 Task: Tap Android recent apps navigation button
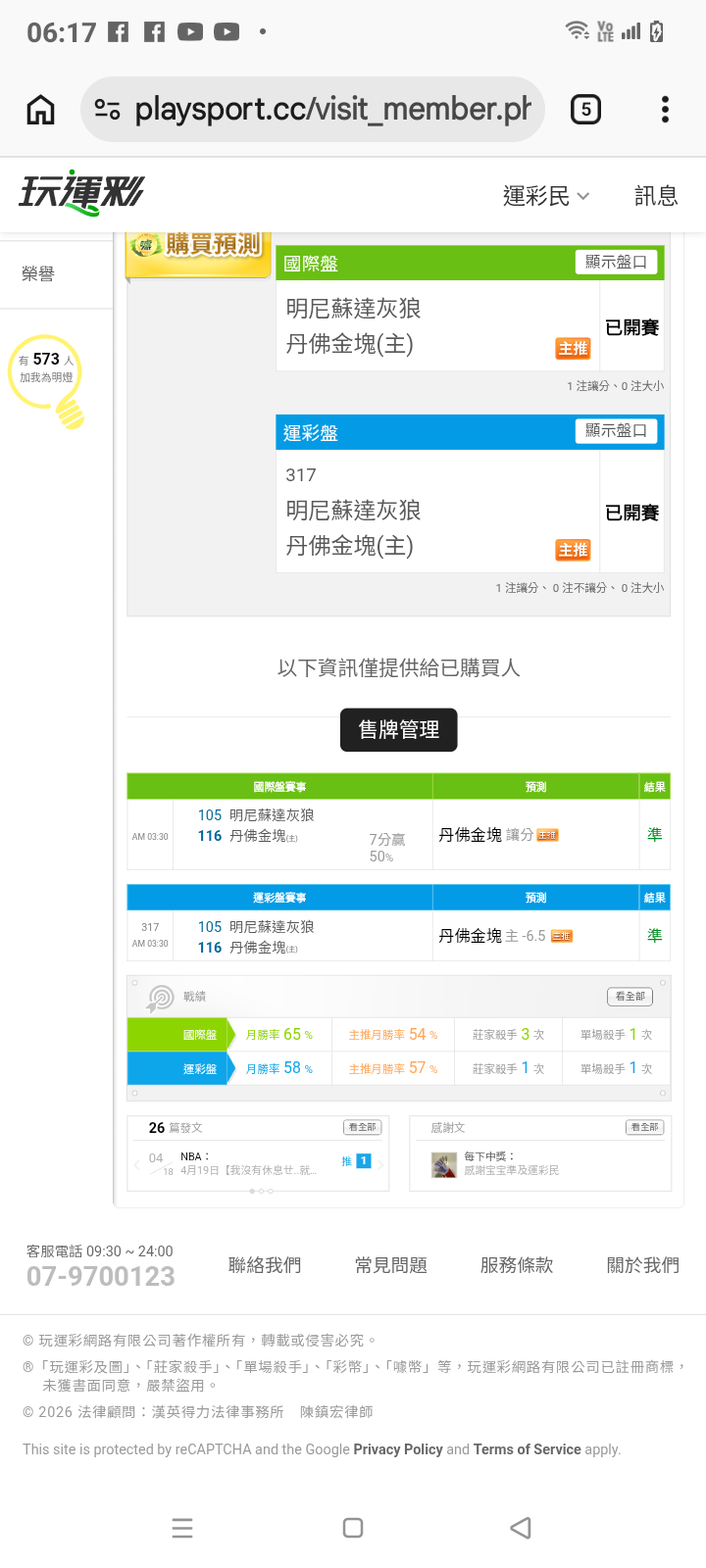tap(182, 1528)
